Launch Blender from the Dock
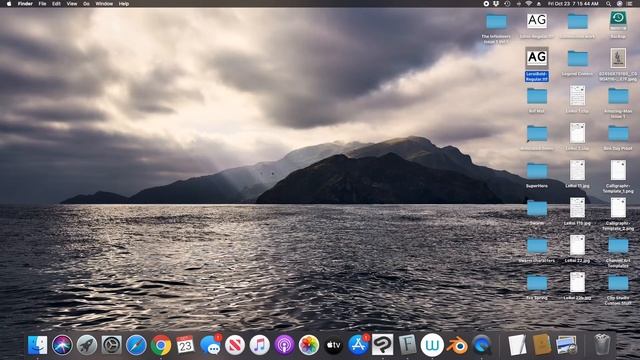The width and height of the screenshot is (640, 360). [457, 345]
